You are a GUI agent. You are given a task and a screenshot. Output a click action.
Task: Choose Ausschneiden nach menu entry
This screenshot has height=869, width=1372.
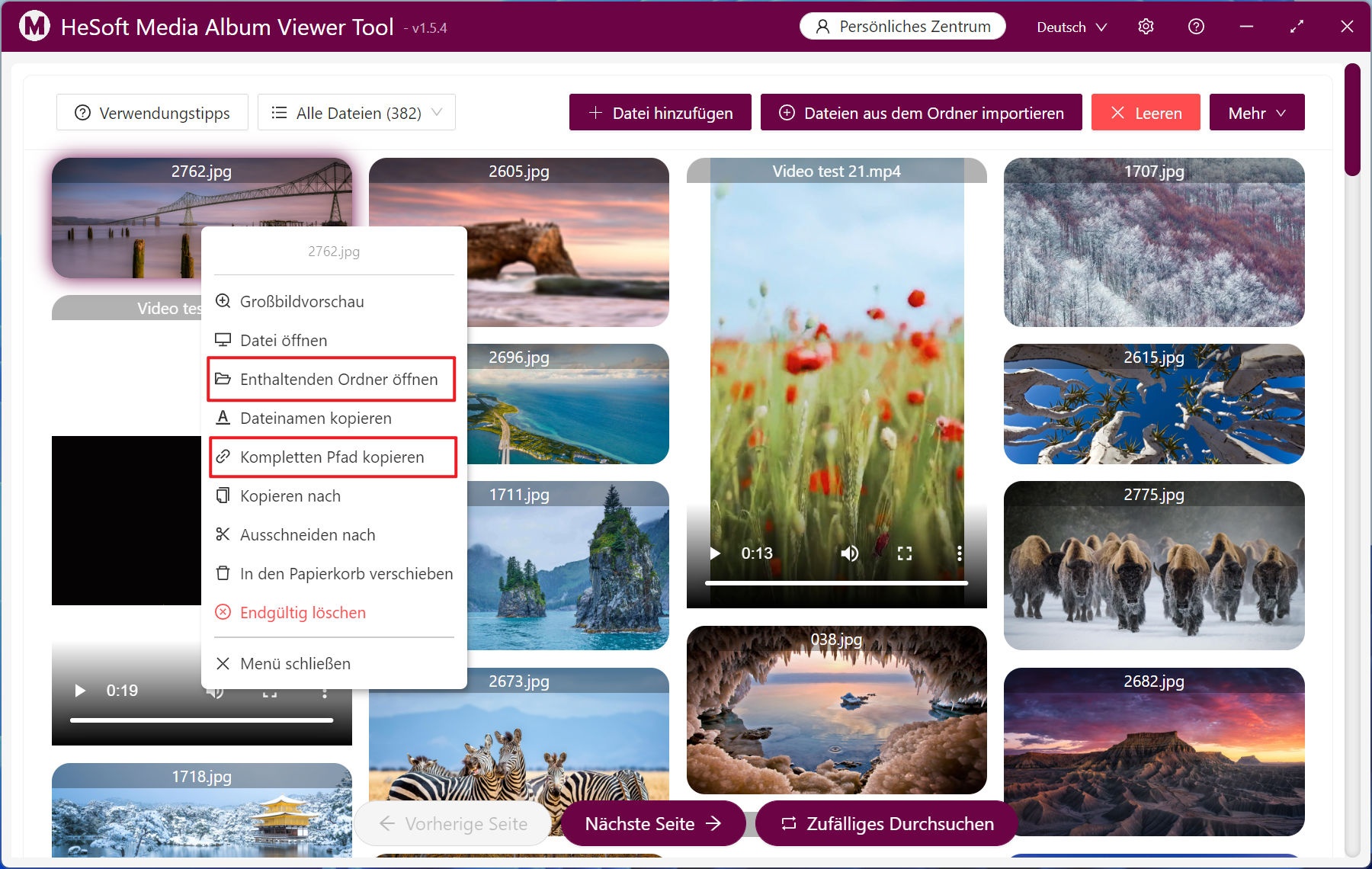pyautogui.click(x=334, y=534)
